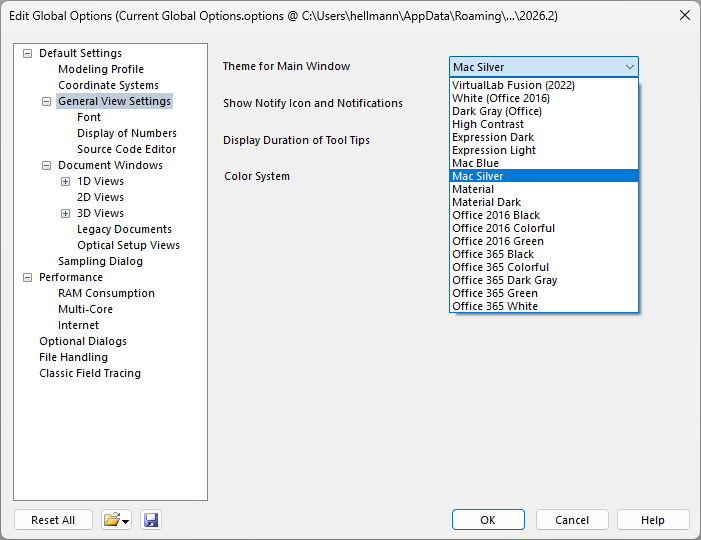Screen dimensions: 701x540
Task: Collapse the Performance tree node
Action: [x=28, y=278]
